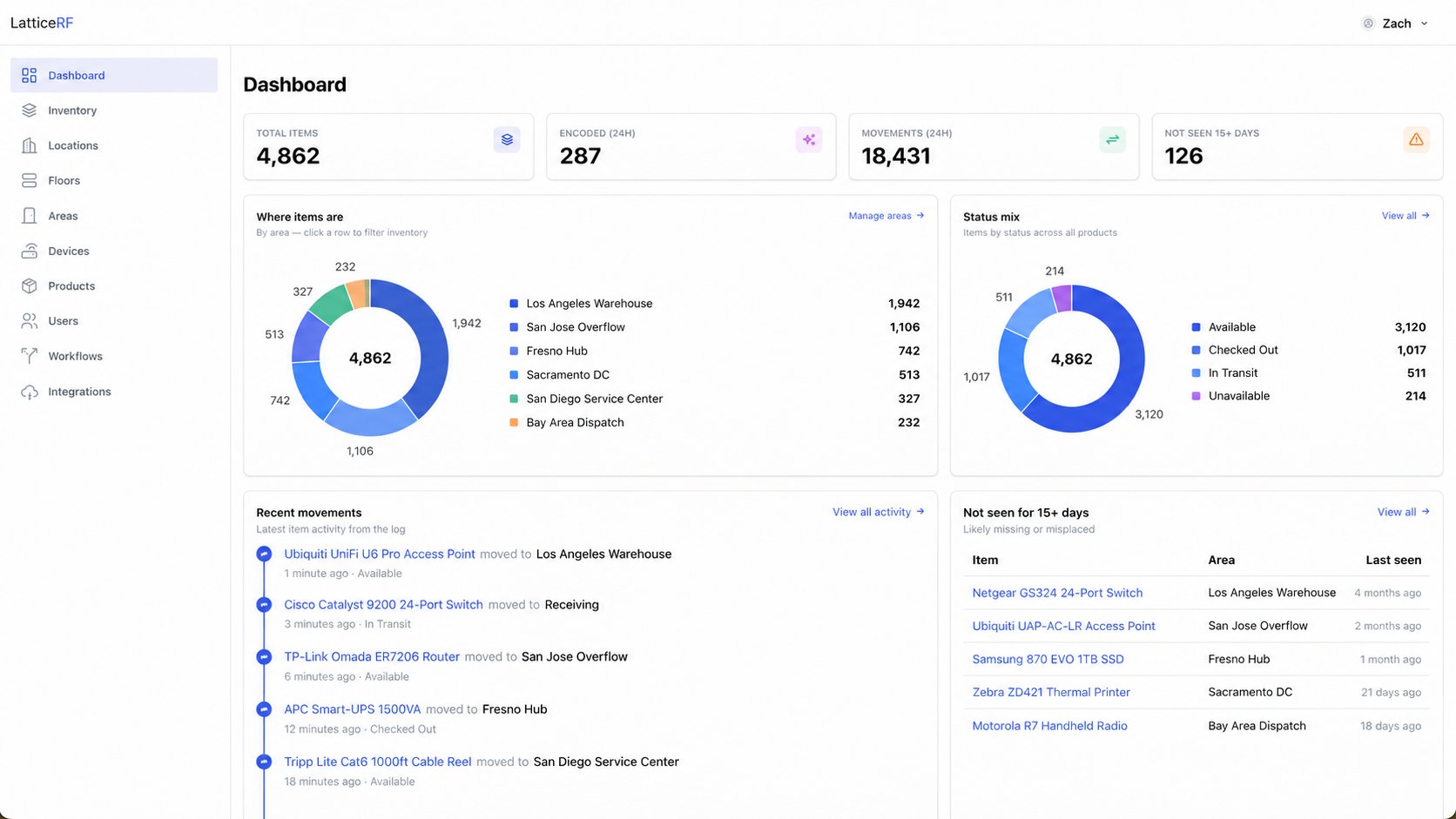Open the Zebra ZD421 Thermal Printer item
Viewport: 1456px width, 819px height.
click(x=1051, y=692)
